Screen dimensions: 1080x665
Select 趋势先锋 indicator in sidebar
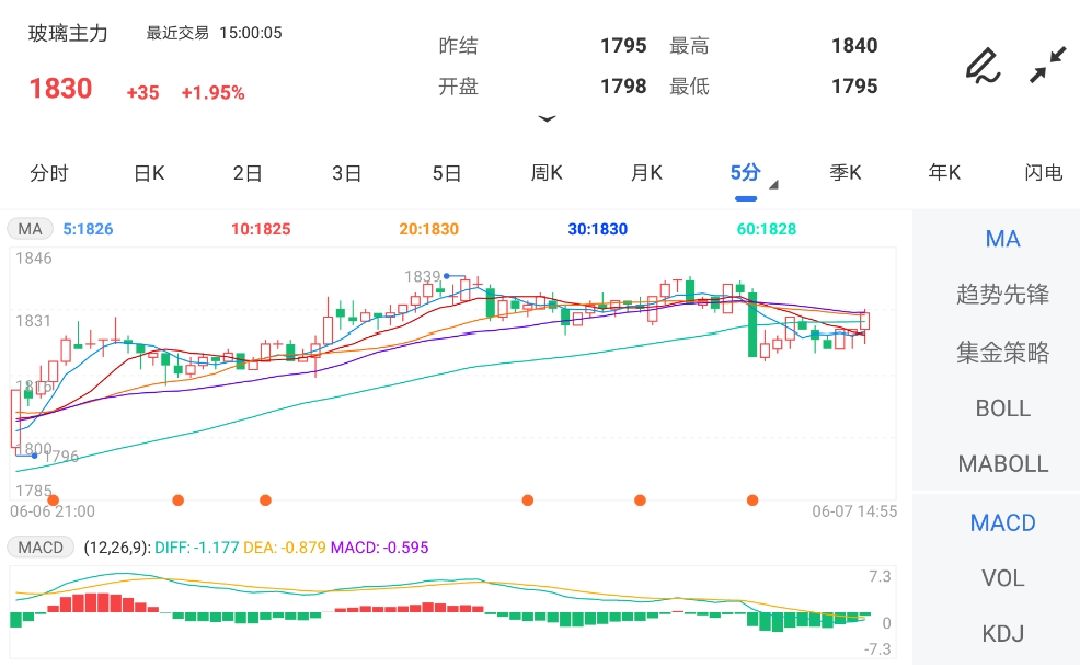[x=1003, y=294]
